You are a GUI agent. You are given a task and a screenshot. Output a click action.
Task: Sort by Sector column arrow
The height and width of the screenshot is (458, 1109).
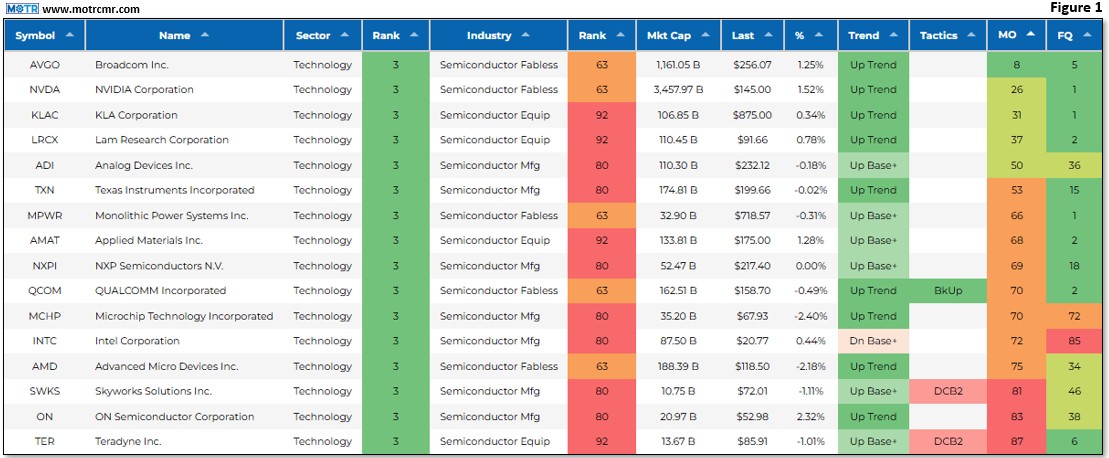pos(344,35)
